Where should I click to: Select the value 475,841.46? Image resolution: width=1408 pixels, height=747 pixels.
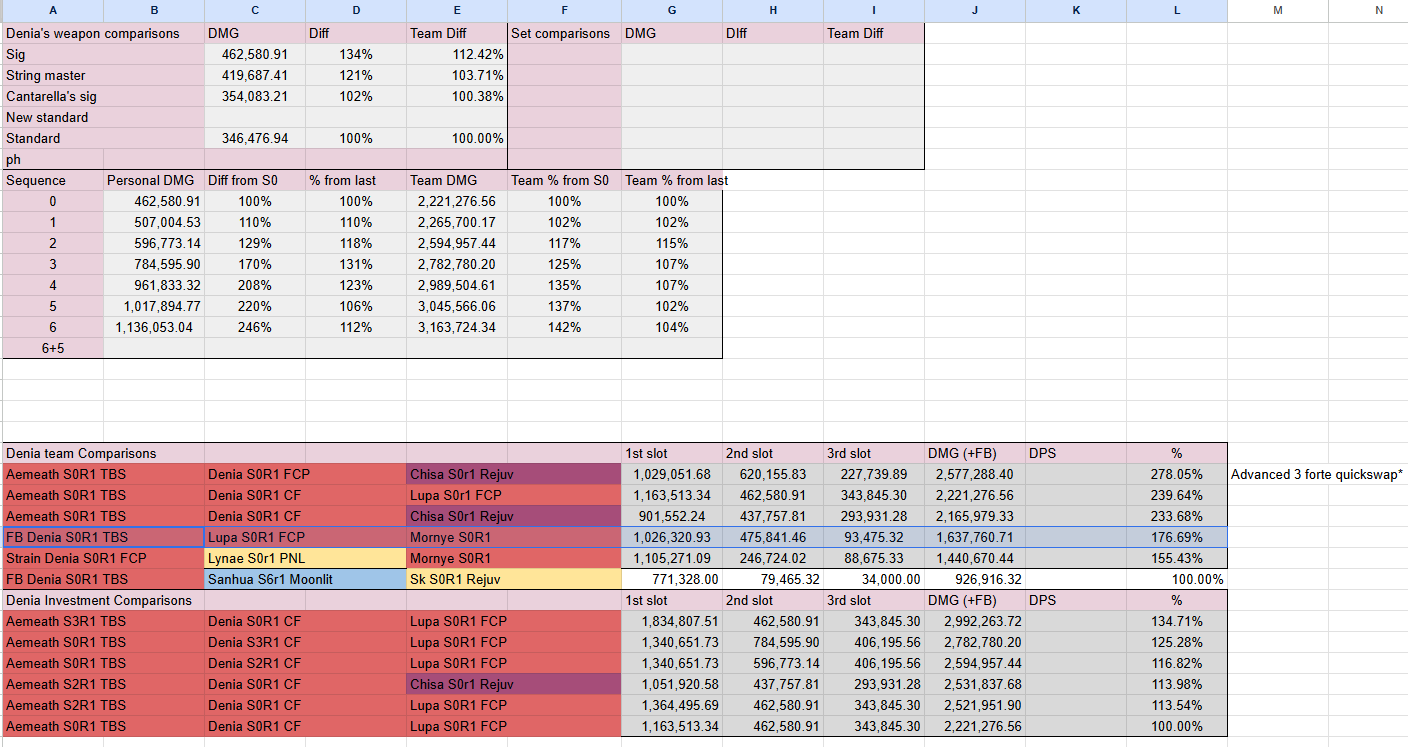click(773, 537)
